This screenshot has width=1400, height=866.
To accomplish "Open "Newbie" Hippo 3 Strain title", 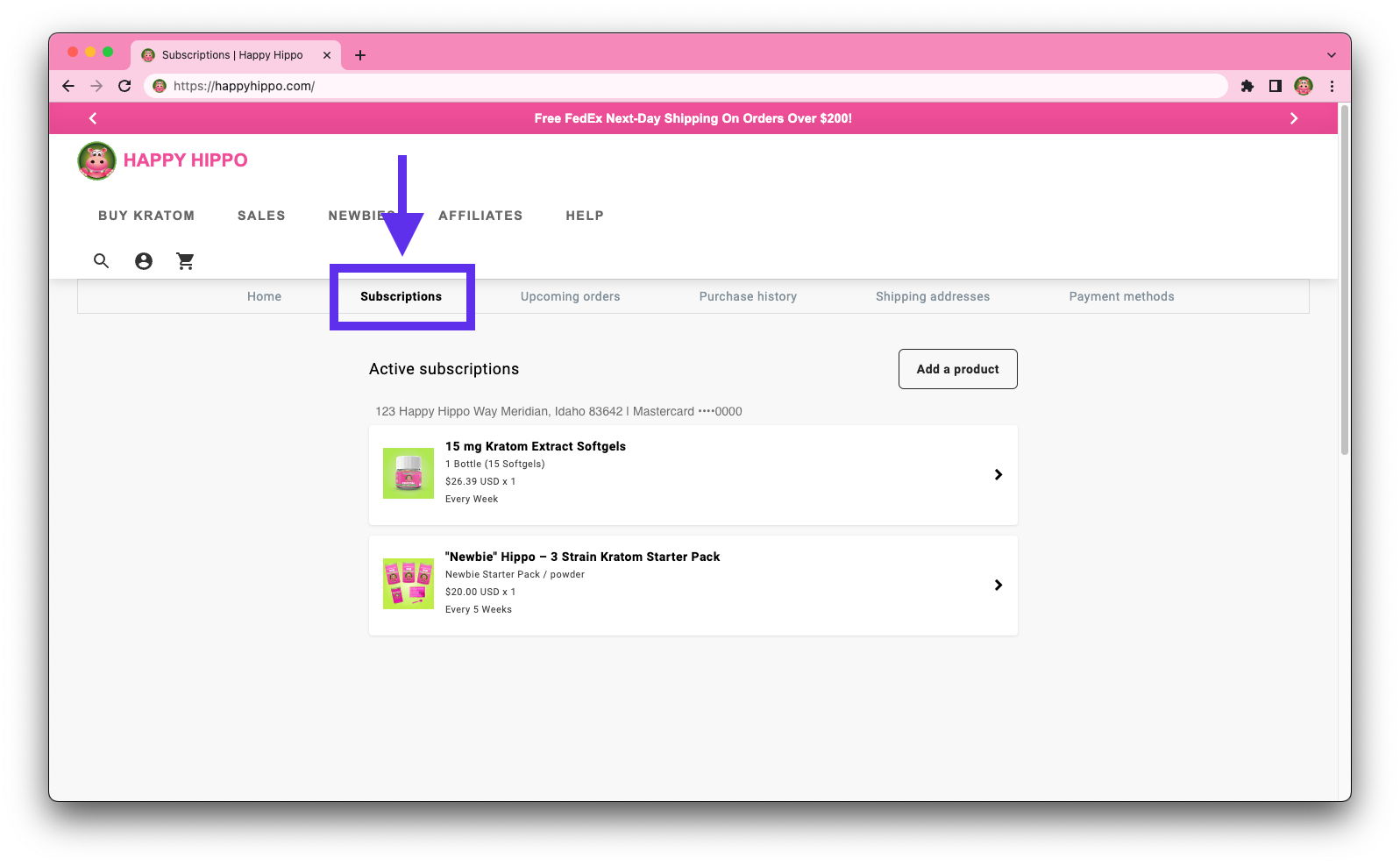I will pos(582,557).
